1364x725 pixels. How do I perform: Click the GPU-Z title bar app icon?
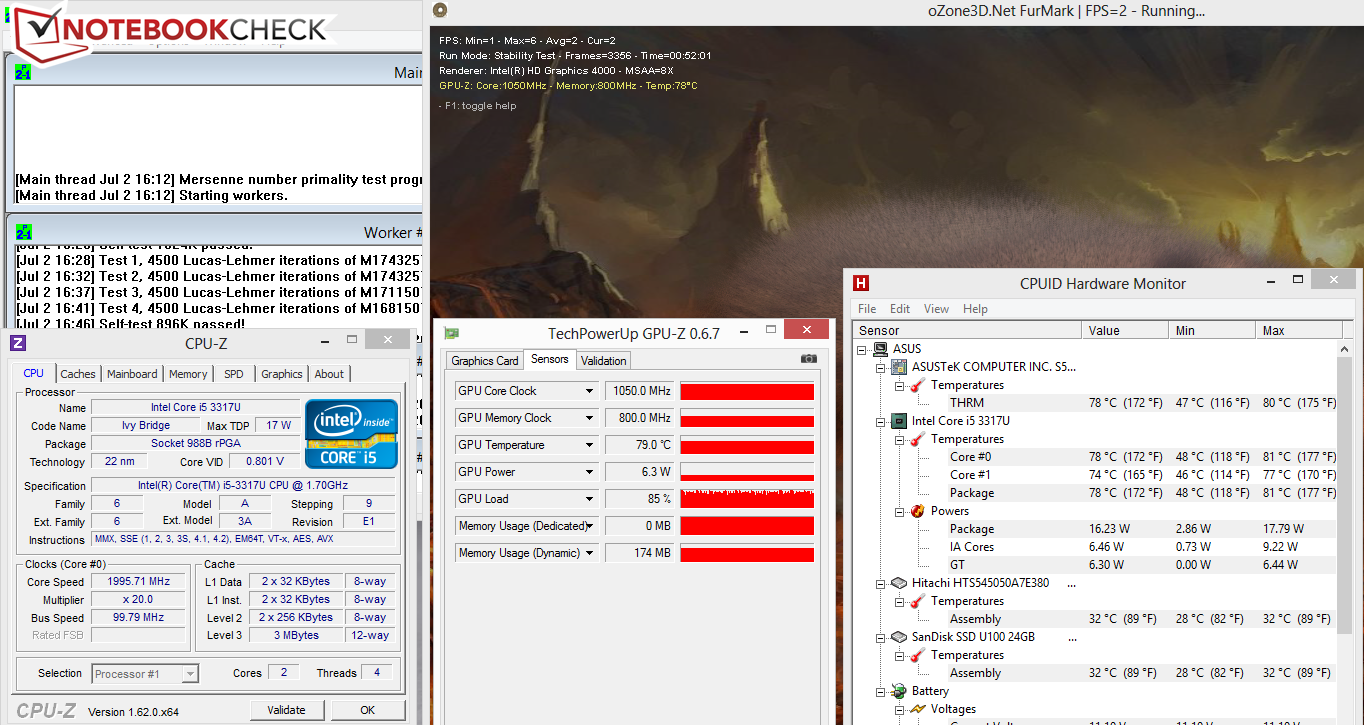point(452,333)
